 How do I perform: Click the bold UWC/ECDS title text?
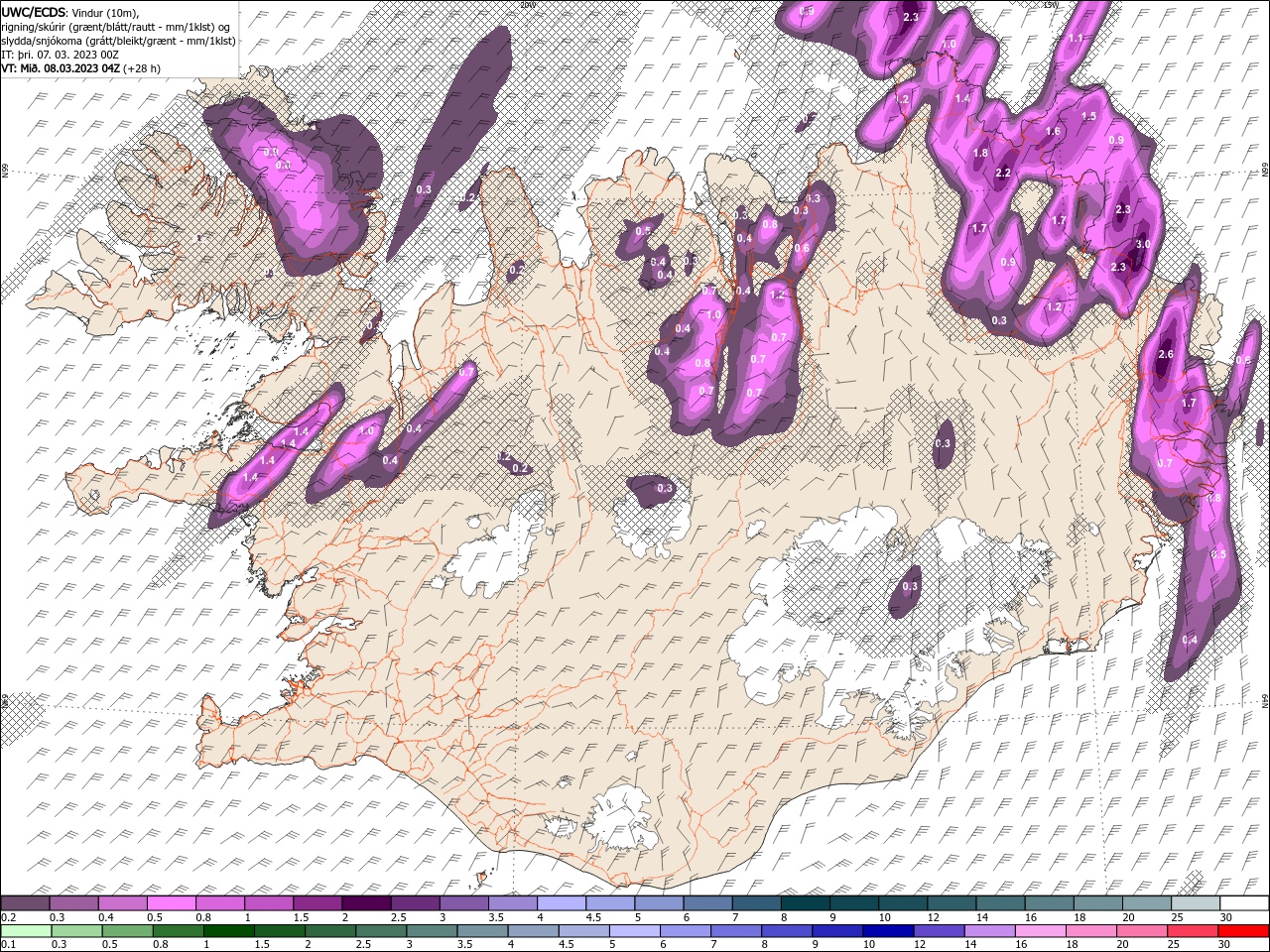click(x=35, y=12)
